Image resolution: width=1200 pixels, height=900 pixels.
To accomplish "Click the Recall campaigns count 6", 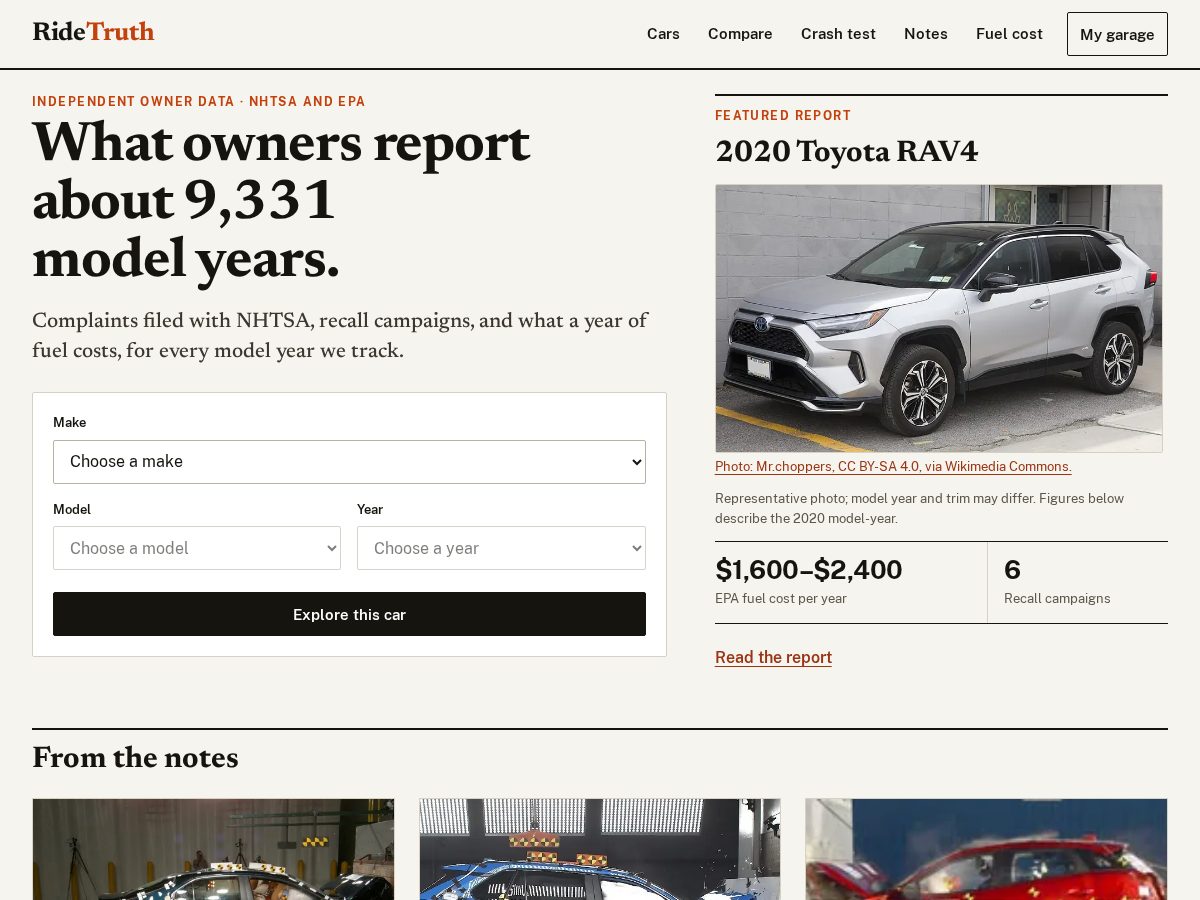I will tap(1012, 570).
